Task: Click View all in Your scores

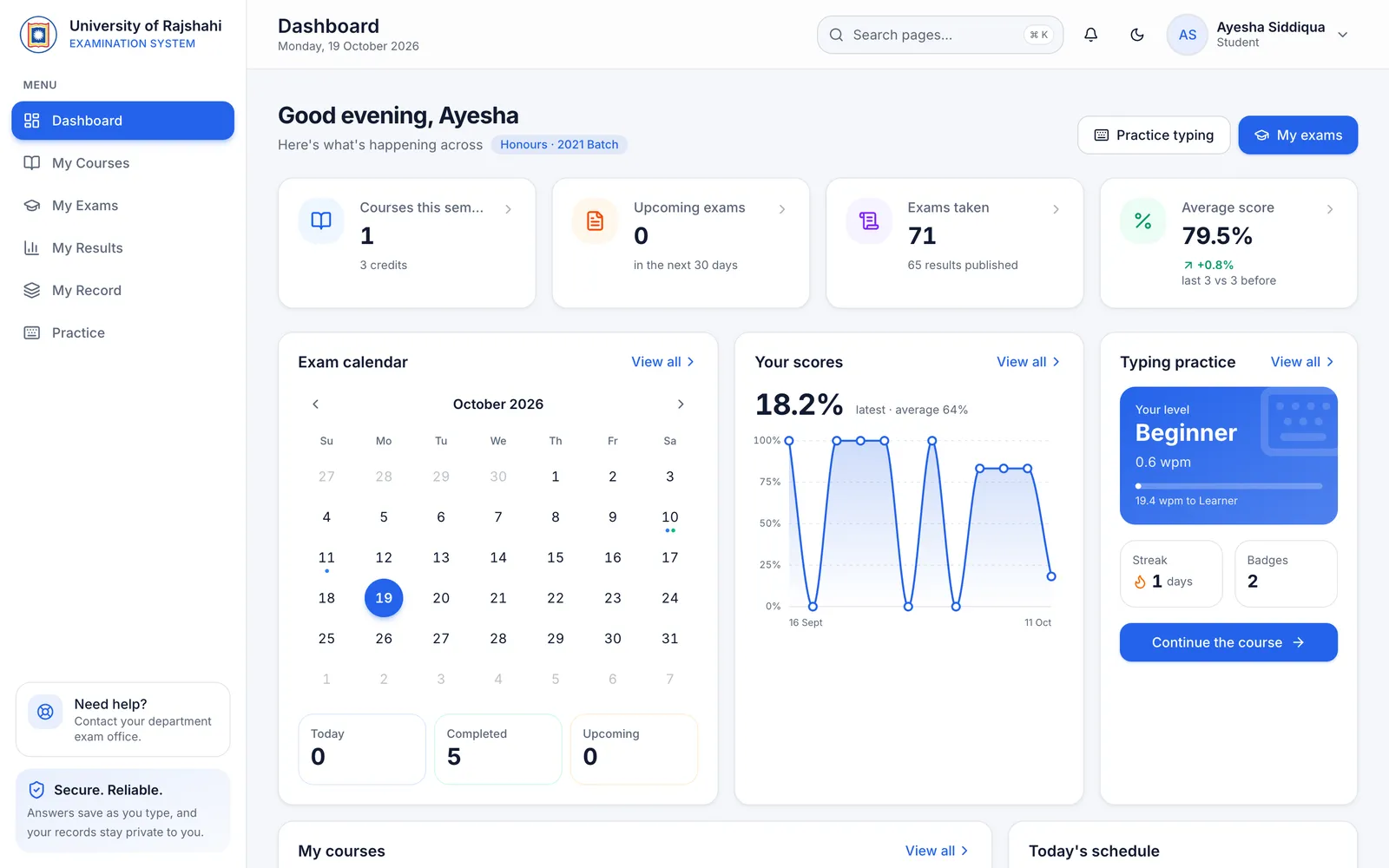Action: [x=1029, y=362]
